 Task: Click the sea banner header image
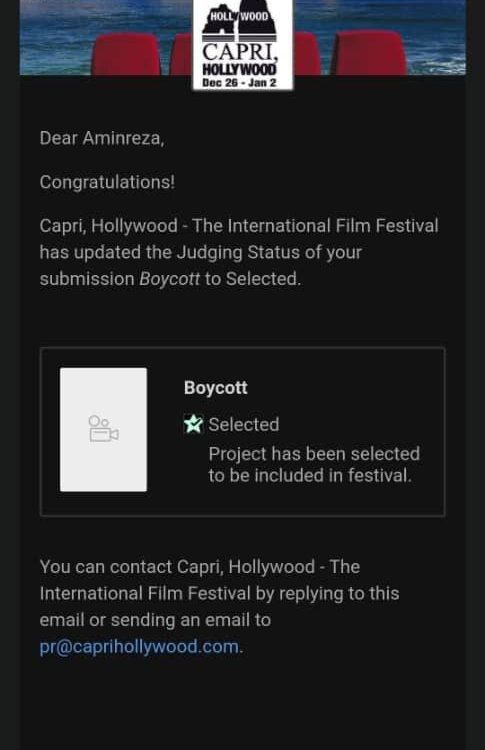242,37
